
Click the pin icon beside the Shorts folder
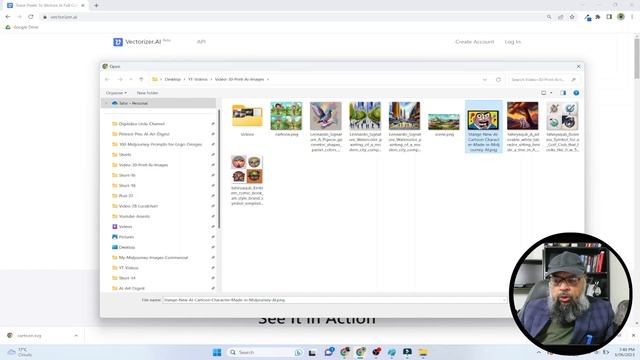point(213,155)
